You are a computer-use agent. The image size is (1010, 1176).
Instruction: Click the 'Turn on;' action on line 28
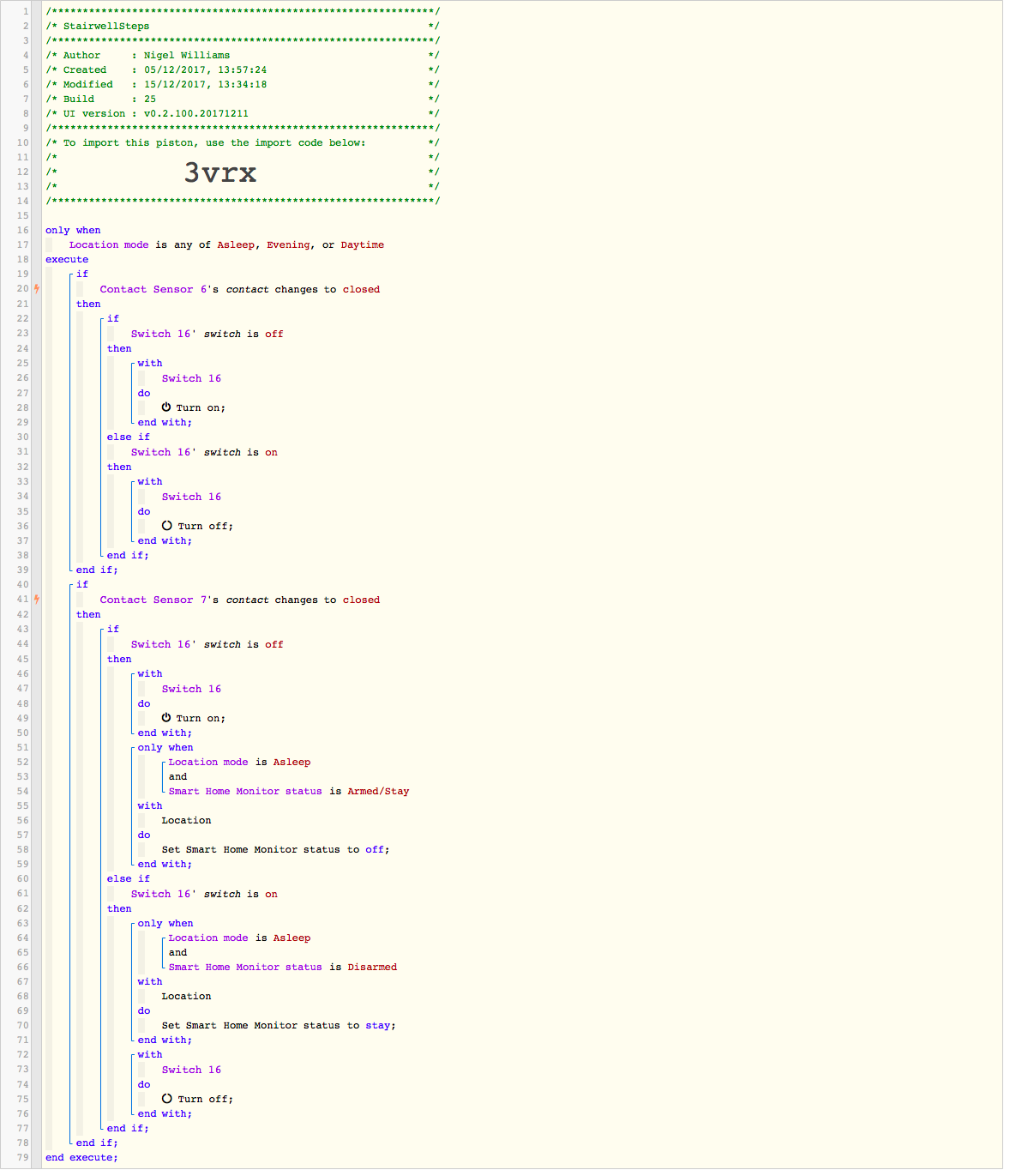201,407
